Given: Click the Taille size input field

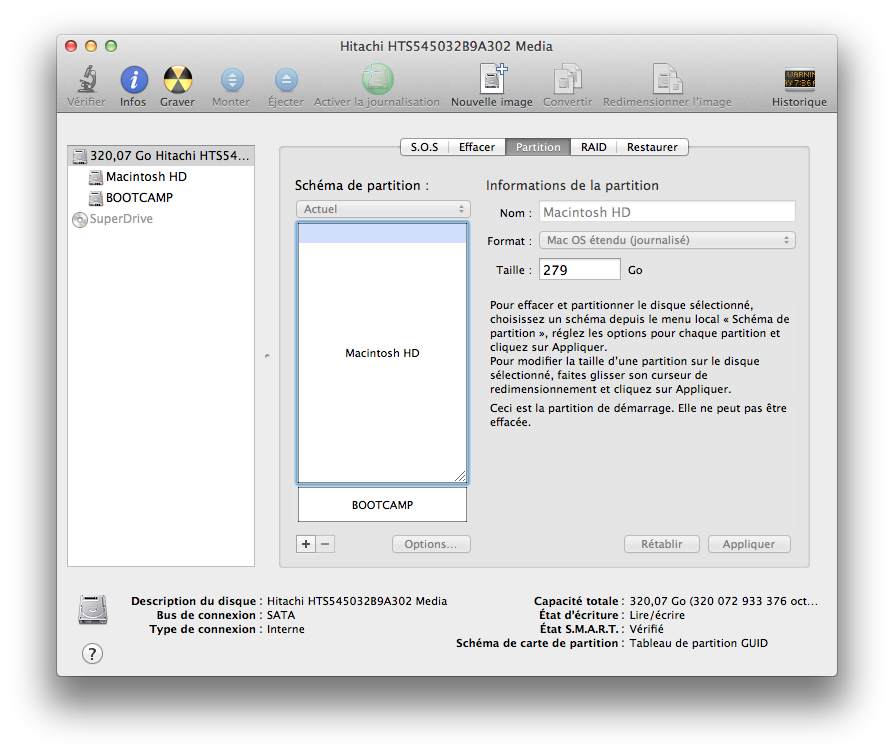Looking at the screenshot, I should (x=580, y=270).
